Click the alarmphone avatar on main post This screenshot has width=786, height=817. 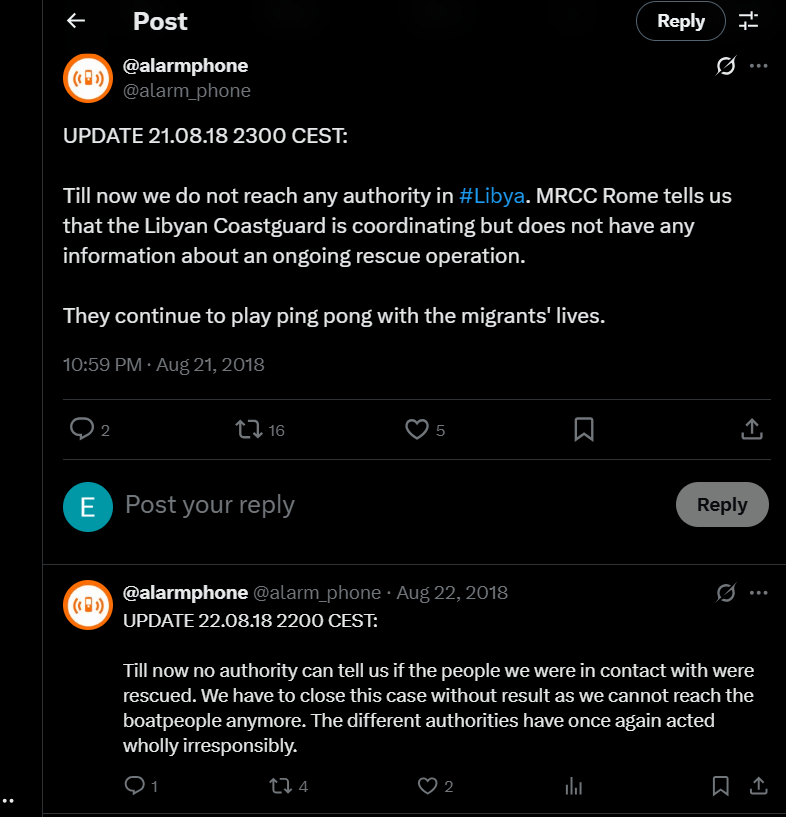tap(87, 78)
